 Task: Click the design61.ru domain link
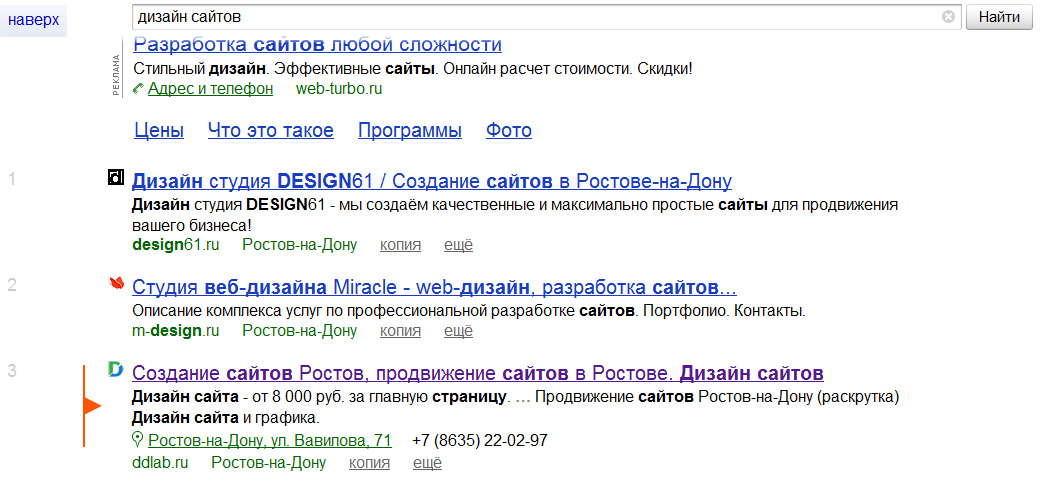[x=176, y=245]
